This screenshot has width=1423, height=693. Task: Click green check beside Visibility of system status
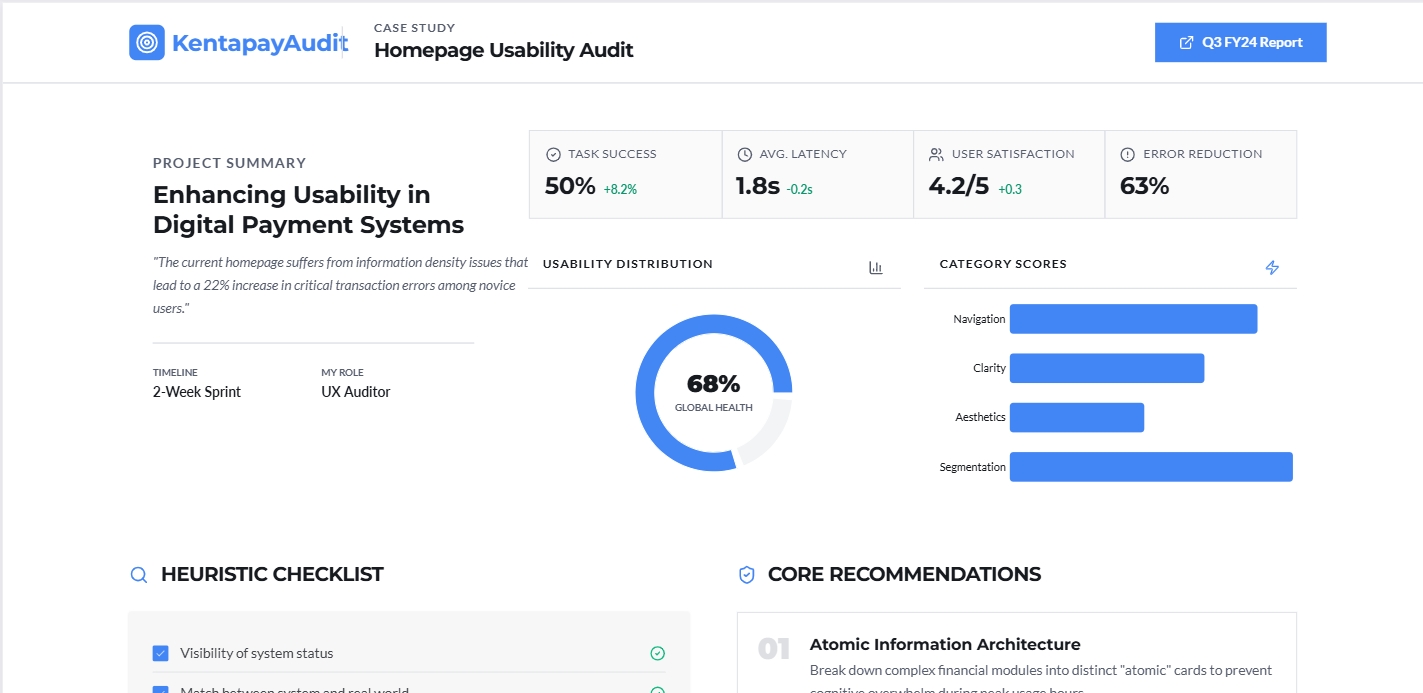[x=657, y=653]
